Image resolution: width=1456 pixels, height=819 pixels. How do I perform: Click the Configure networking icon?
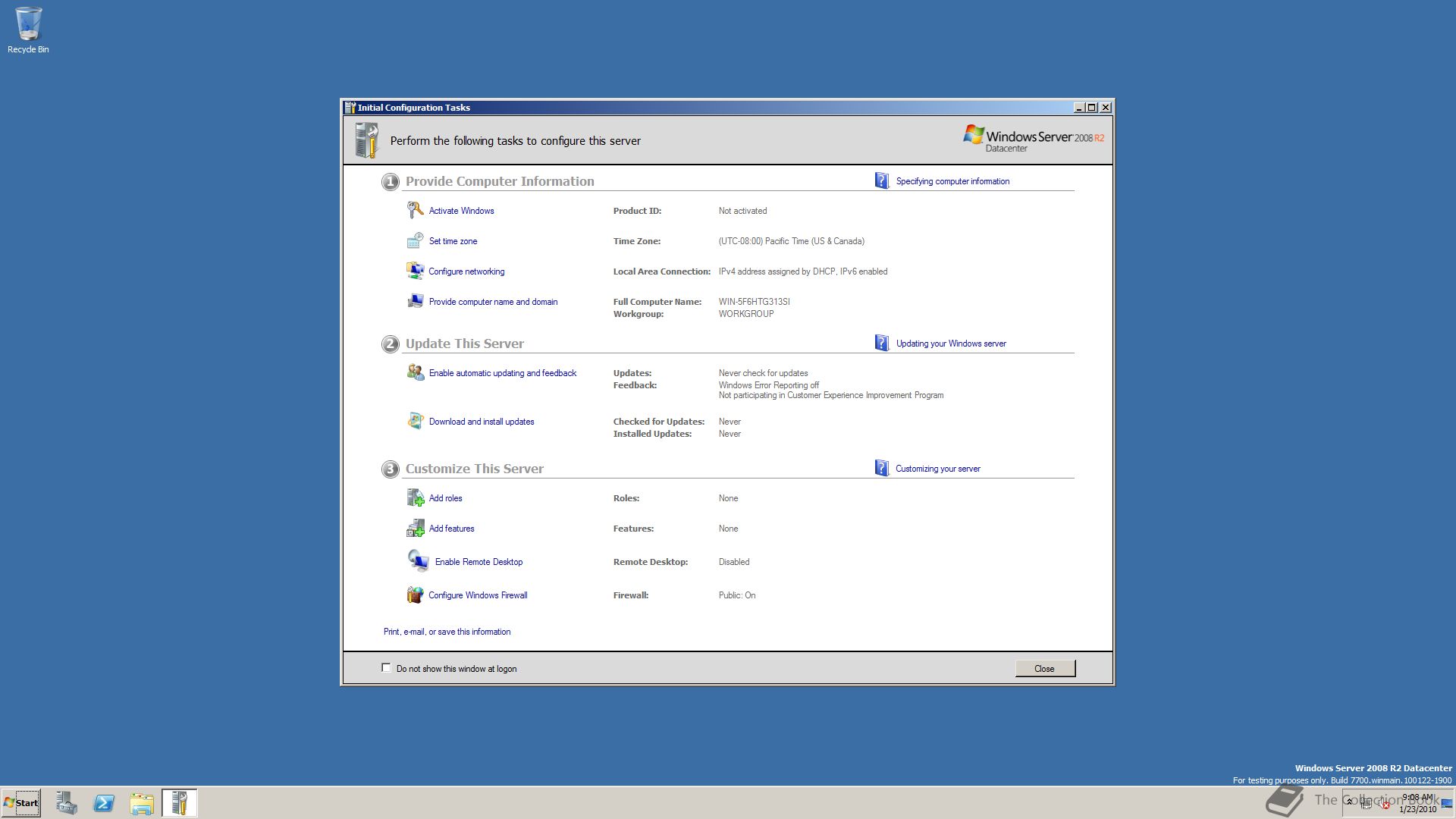click(x=415, y=271)
